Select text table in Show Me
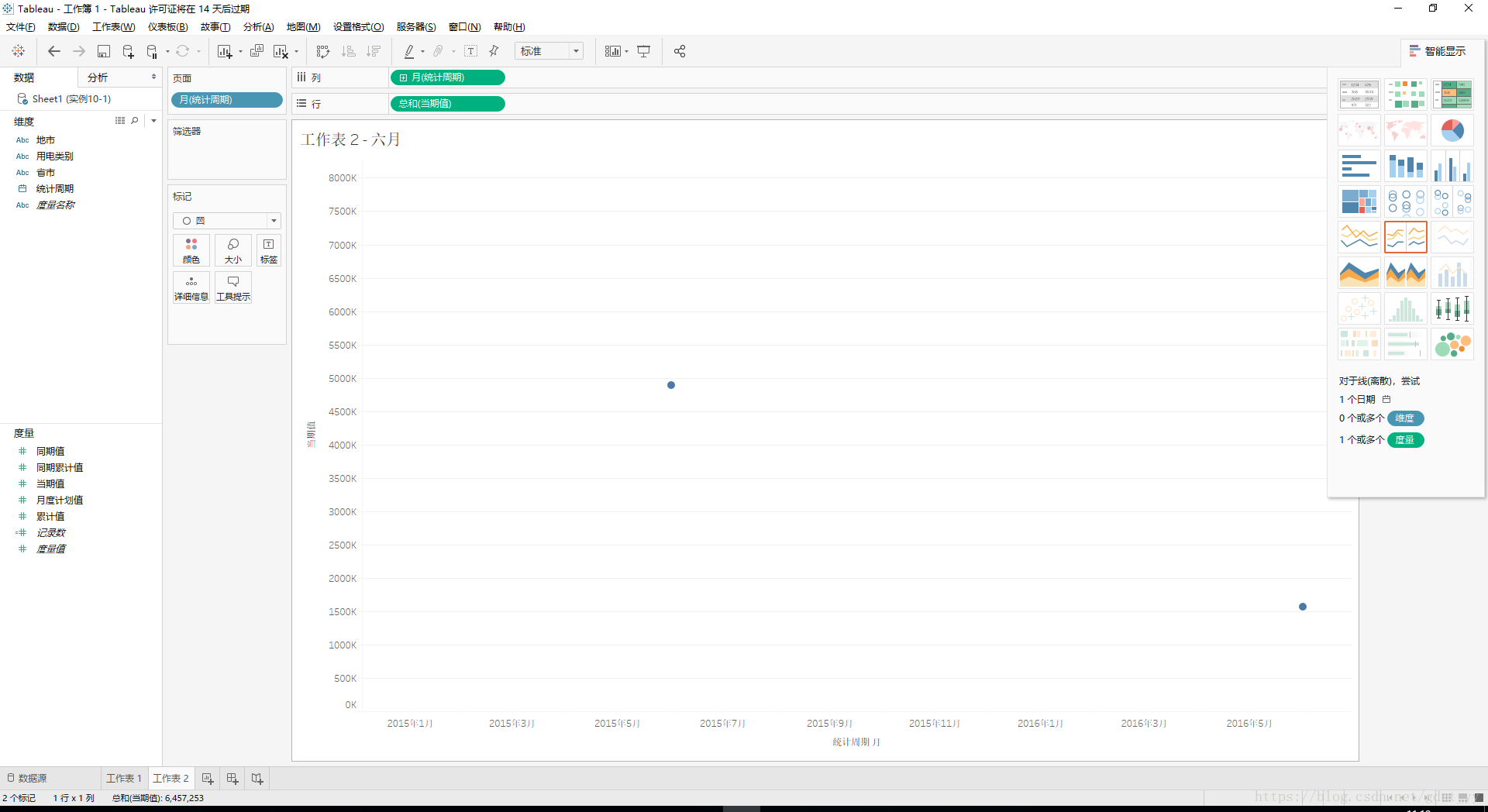The width and height of the screenshot is (1488, 812). pos(1359,95)
